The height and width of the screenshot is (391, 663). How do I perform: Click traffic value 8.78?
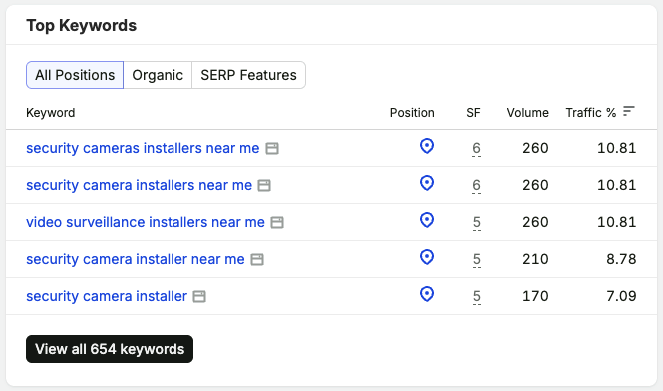coord(621,259)
